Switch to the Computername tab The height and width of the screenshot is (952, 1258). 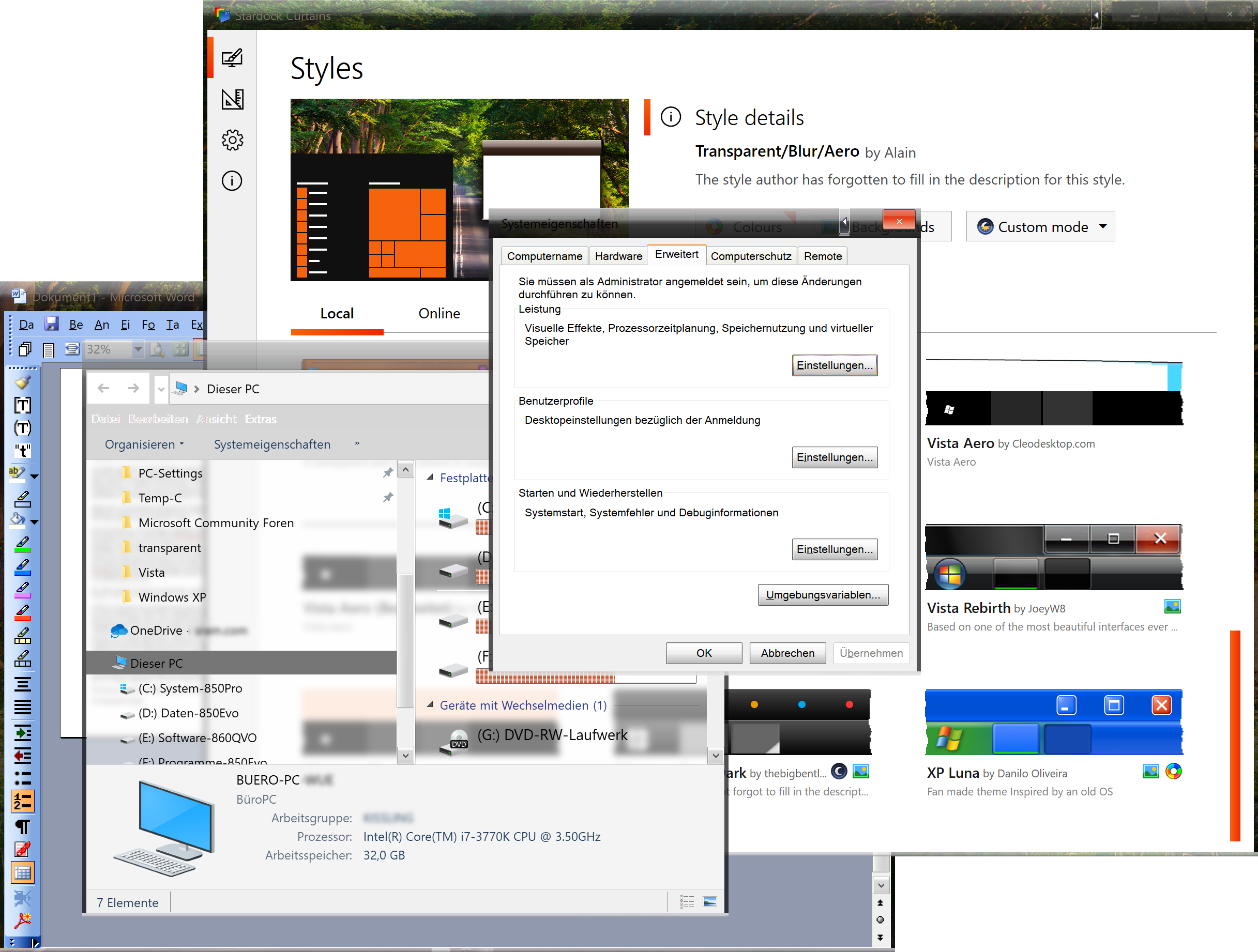pyautogui.click(x=544, y=256)
